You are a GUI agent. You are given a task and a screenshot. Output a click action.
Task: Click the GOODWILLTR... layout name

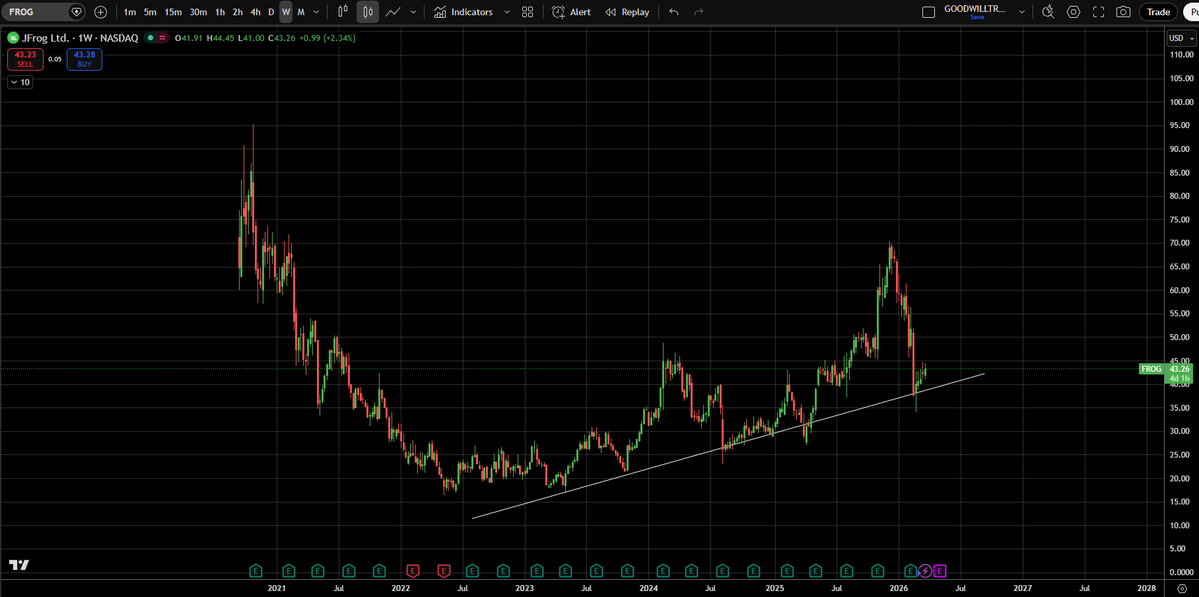tap(976, 9)
